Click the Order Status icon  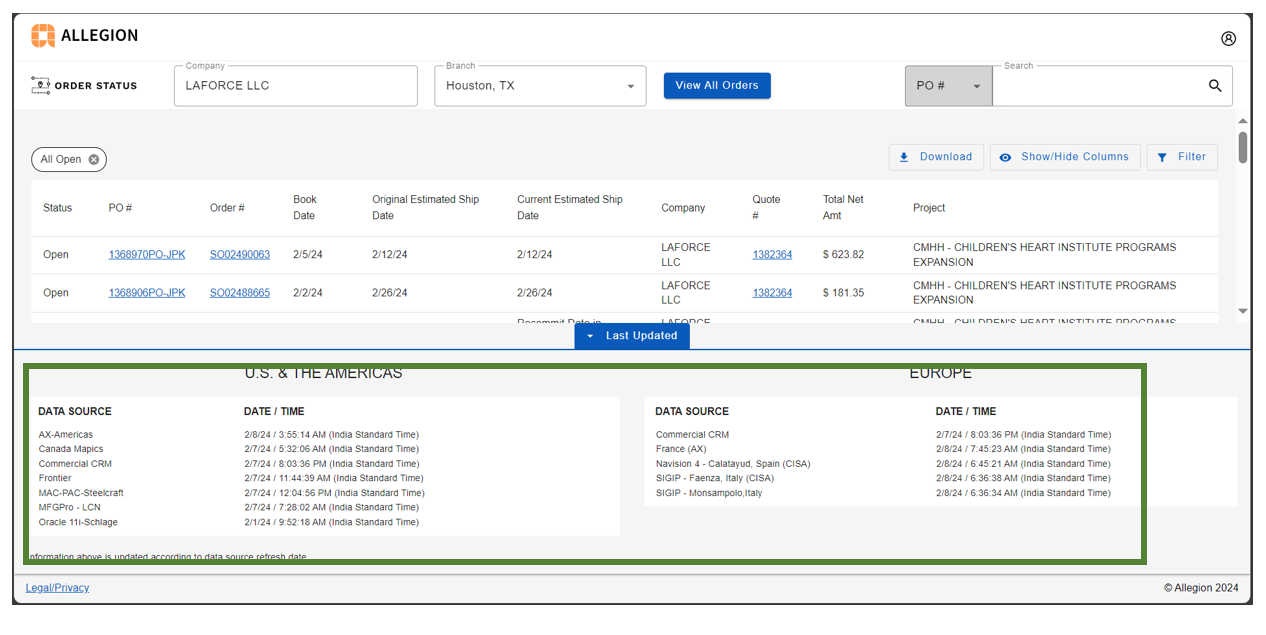[41, 86]
